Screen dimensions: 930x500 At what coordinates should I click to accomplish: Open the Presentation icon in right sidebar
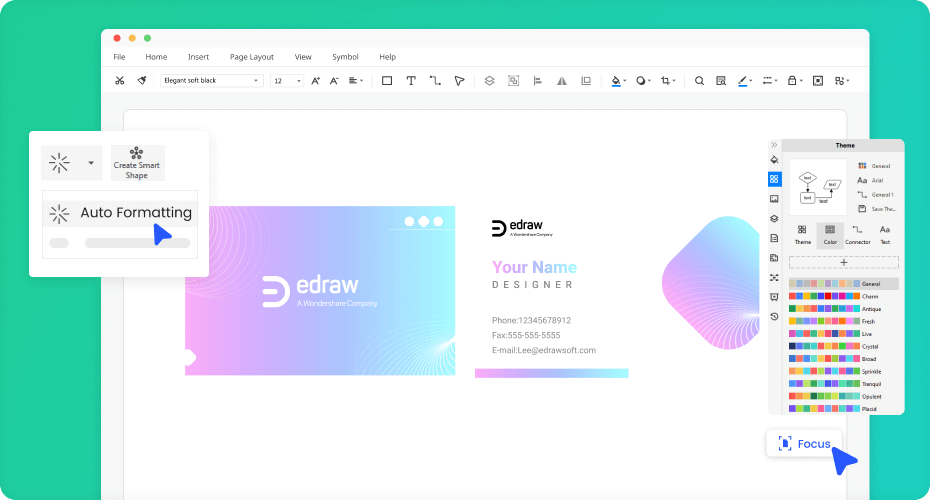pyautogui.click(x=774, y=297)
